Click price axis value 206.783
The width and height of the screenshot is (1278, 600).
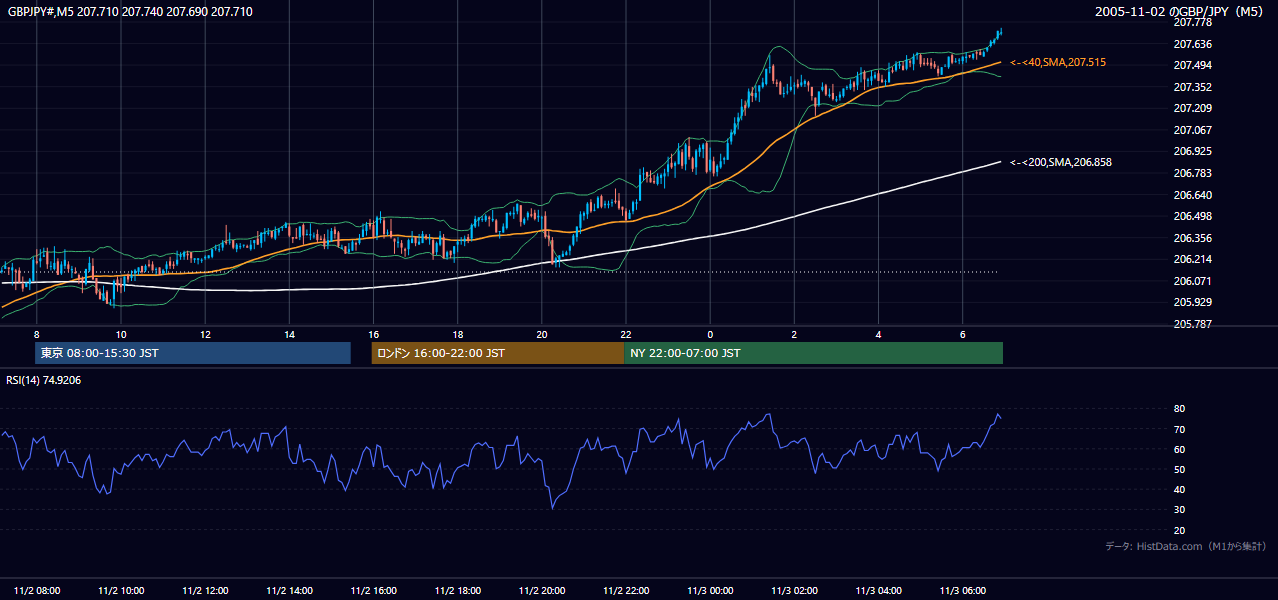pyautogui.click(x=1192, y=173)
